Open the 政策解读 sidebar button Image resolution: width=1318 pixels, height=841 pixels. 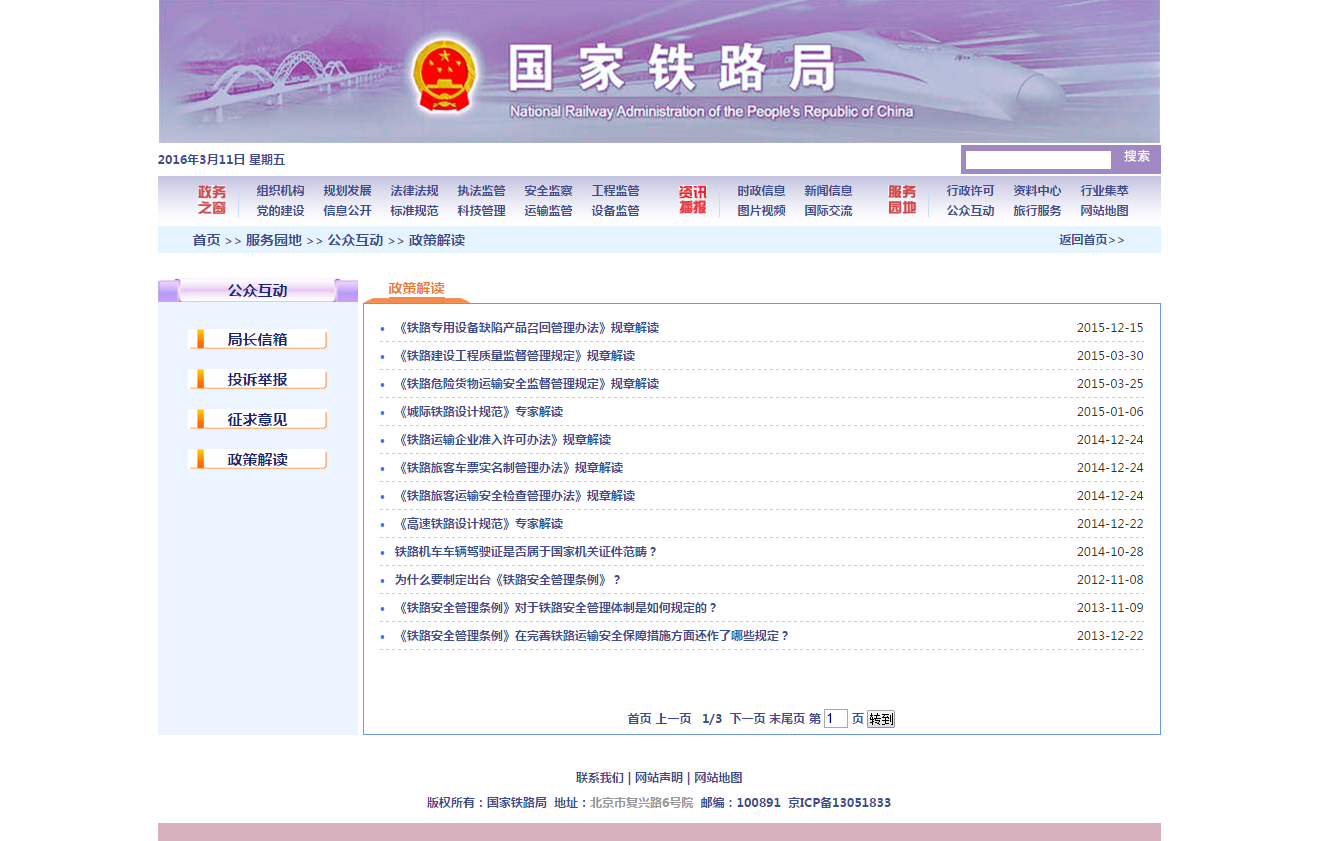click(257, 460)
